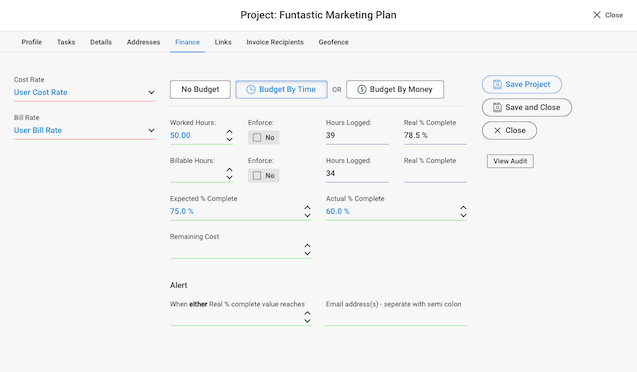This screenshot has width=637, height=372.
Task: Click the pill-shaped Close button
Action: click(x=509, y=130)
